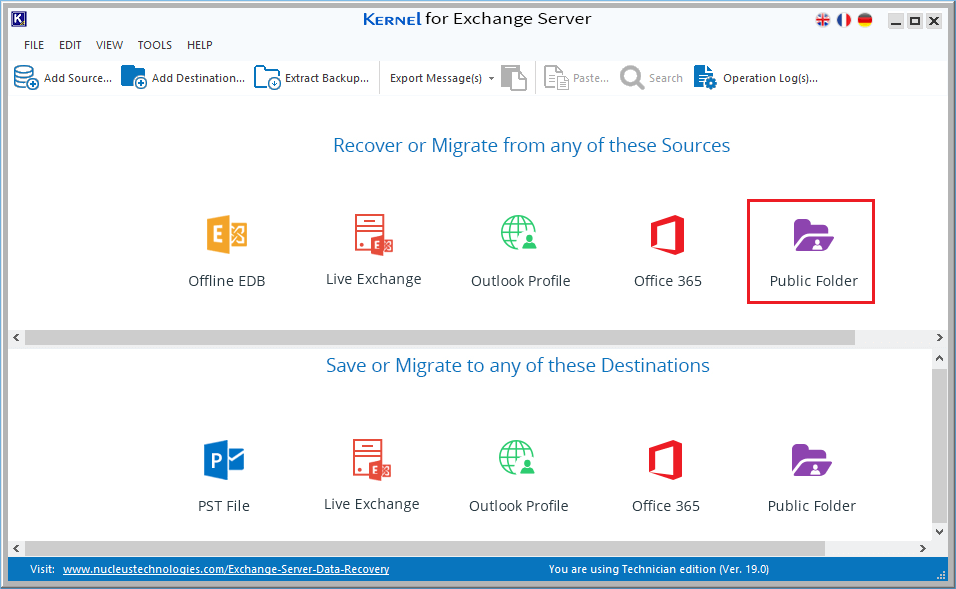Click the Operation Log(s)... button label
This screenshot has width=956, height=589.
(x=771, y=78)
